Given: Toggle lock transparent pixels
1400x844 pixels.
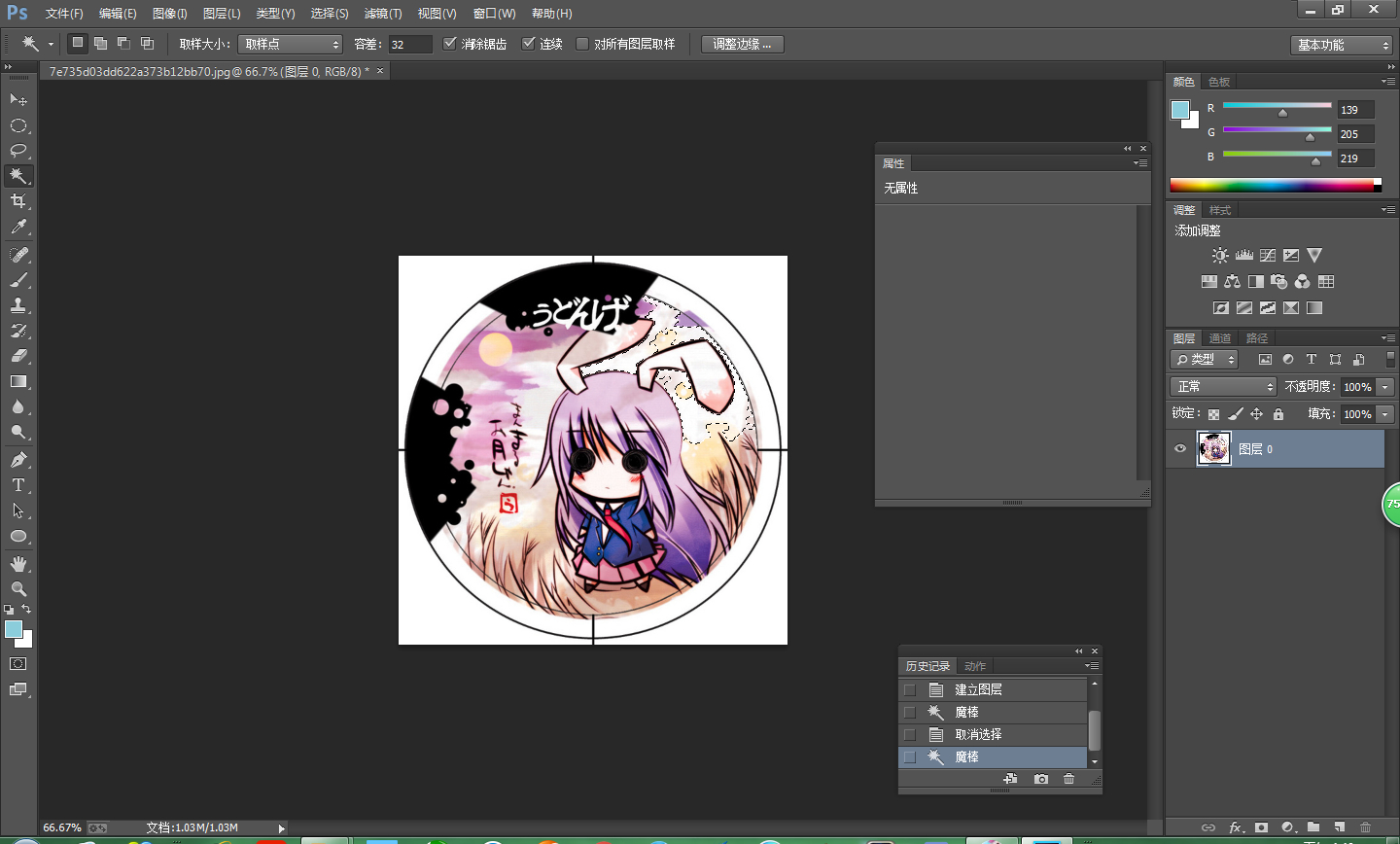Looking at the screenshot, I should click(x=1214, y=414).
